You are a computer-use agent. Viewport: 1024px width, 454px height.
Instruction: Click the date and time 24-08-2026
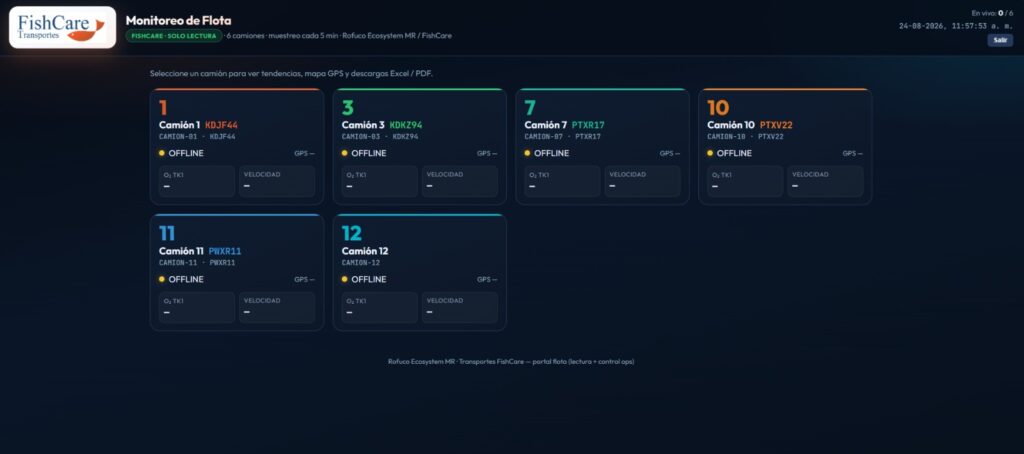coord(957,26)
